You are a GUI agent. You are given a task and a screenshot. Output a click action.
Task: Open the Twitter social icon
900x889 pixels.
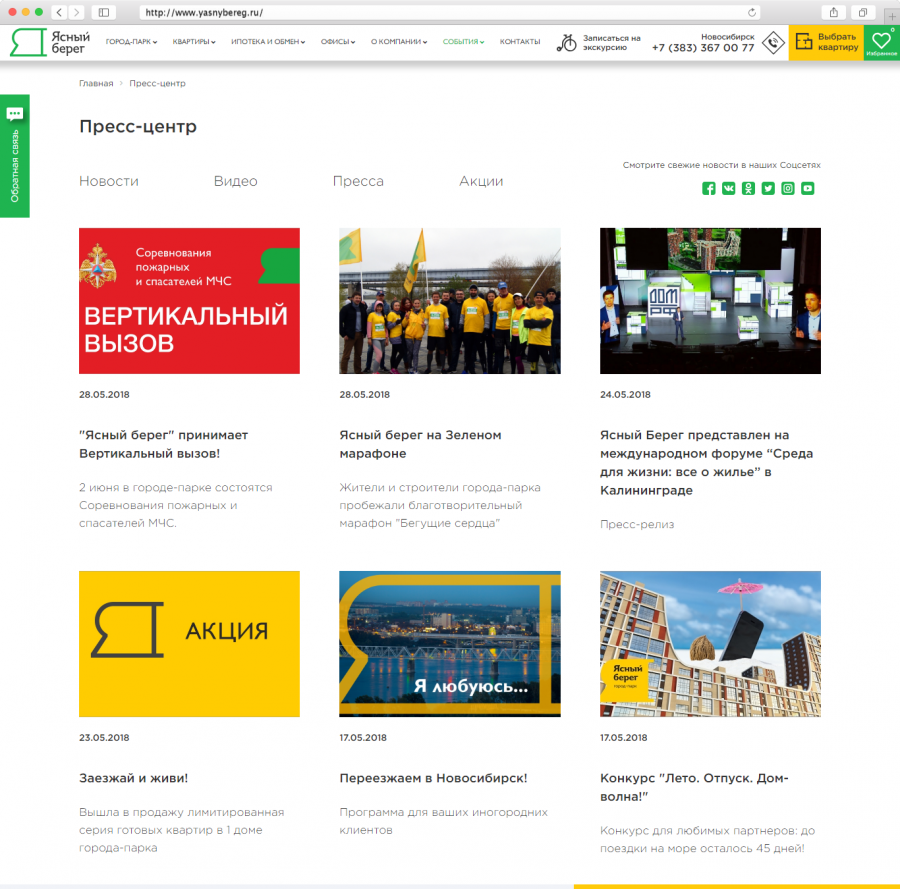768,188
